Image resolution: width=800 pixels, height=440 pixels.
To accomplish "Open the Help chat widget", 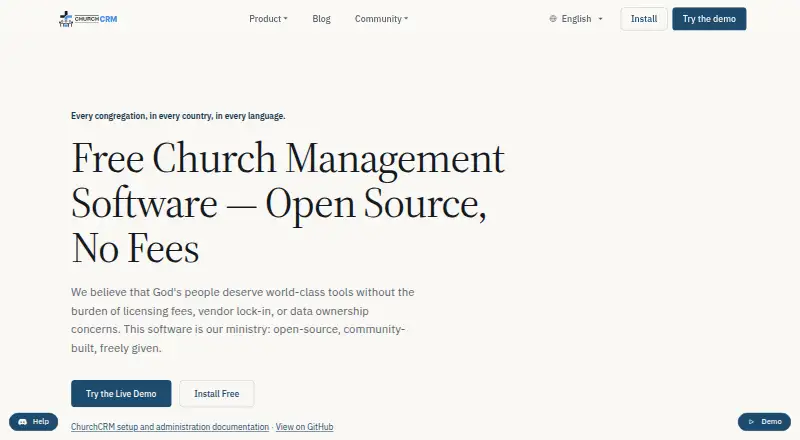I will tap(34, 422).
